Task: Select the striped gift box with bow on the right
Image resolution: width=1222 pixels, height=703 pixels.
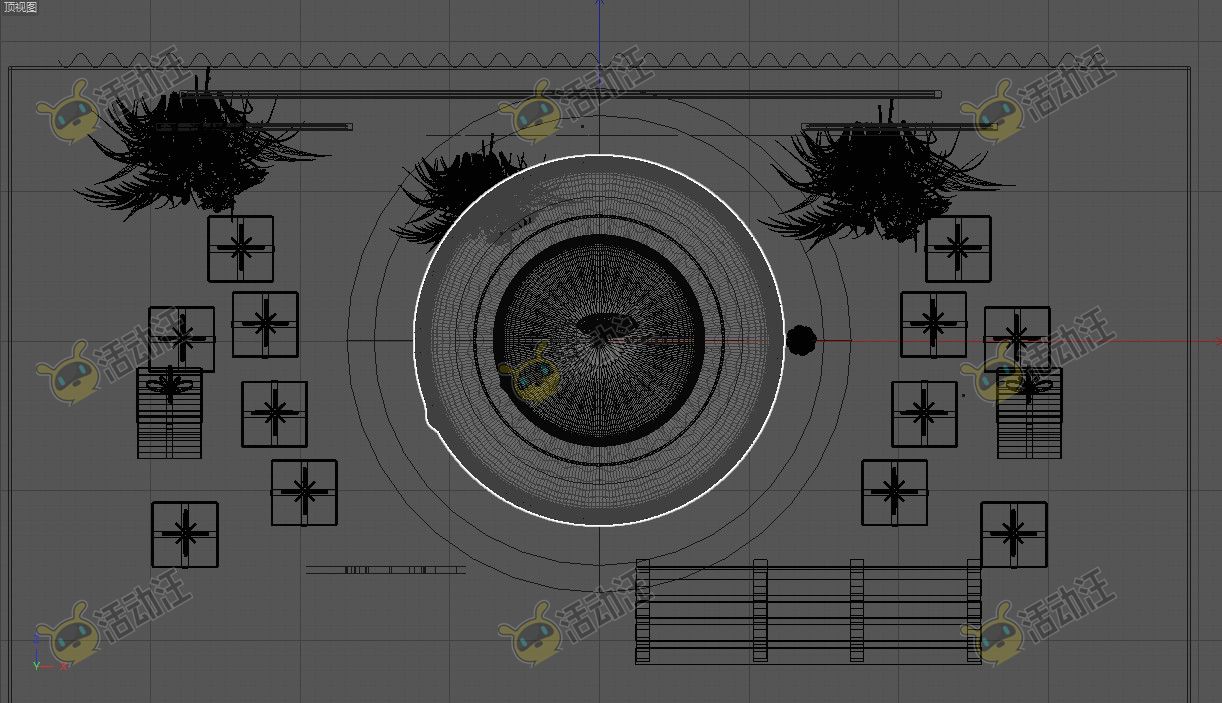Action: (1029, 413)
